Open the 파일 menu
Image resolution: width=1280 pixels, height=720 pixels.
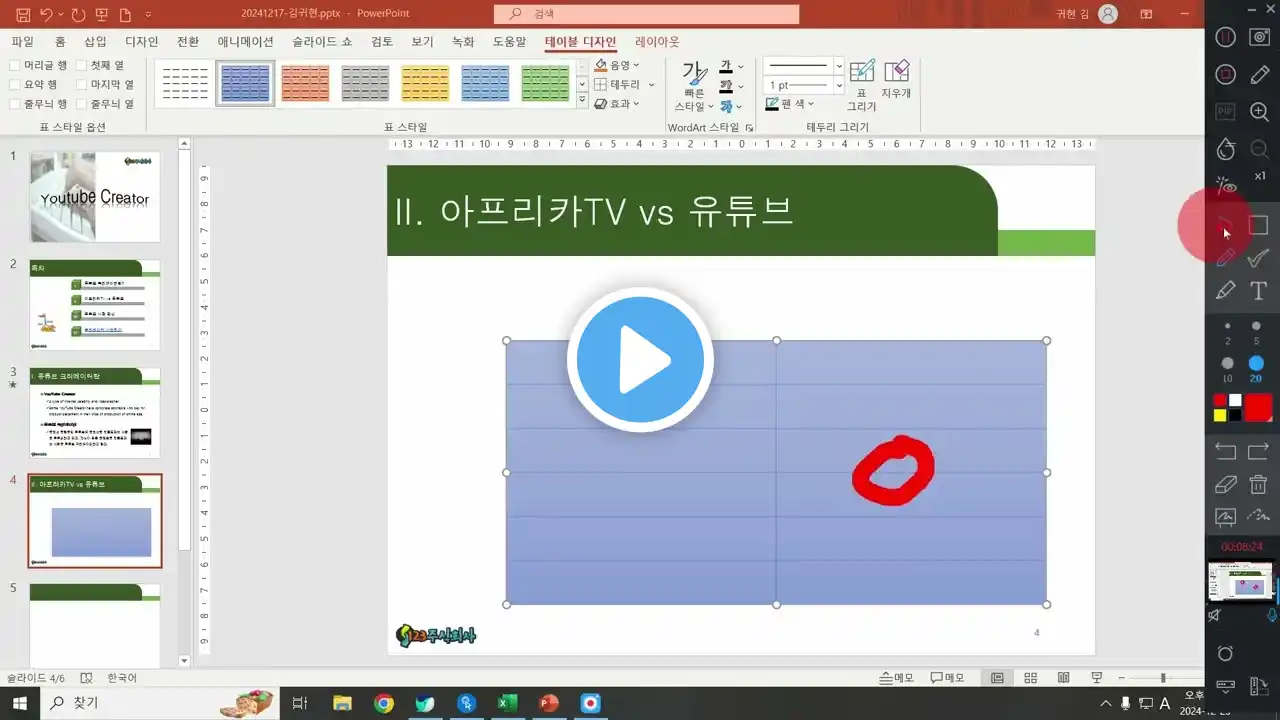[22, 42]
